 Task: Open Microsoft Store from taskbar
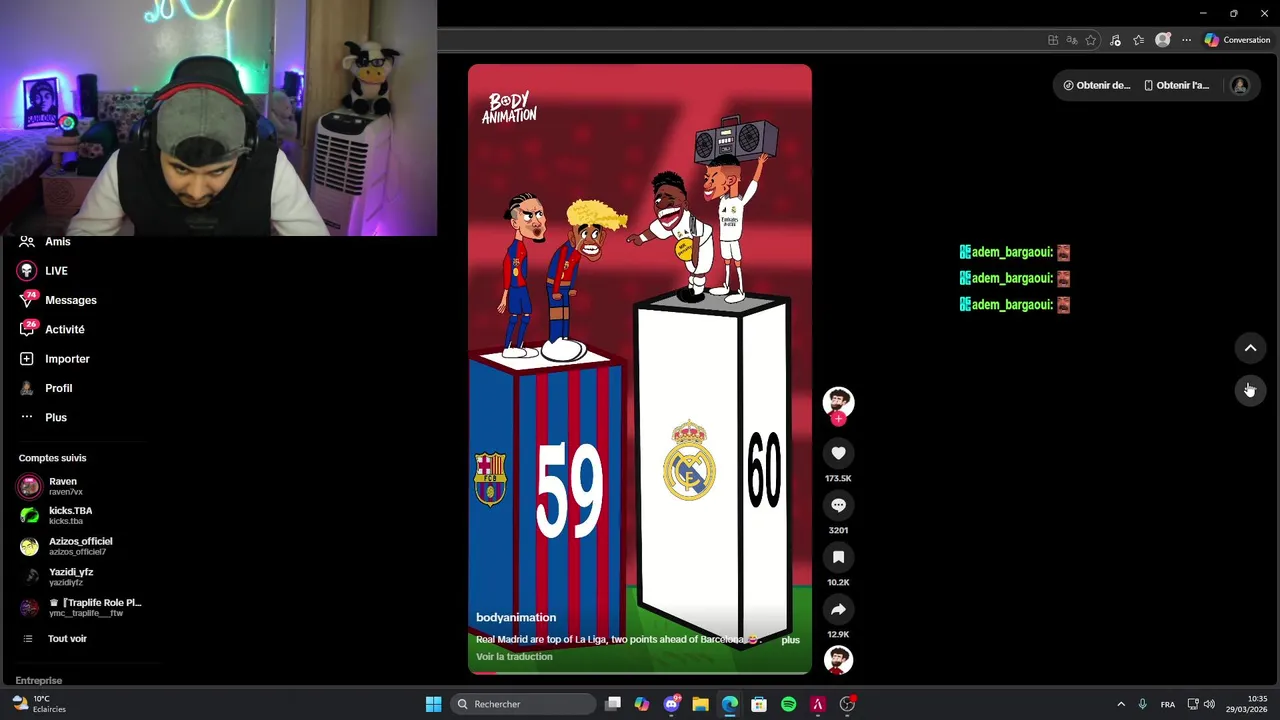[x=759, y=704]
